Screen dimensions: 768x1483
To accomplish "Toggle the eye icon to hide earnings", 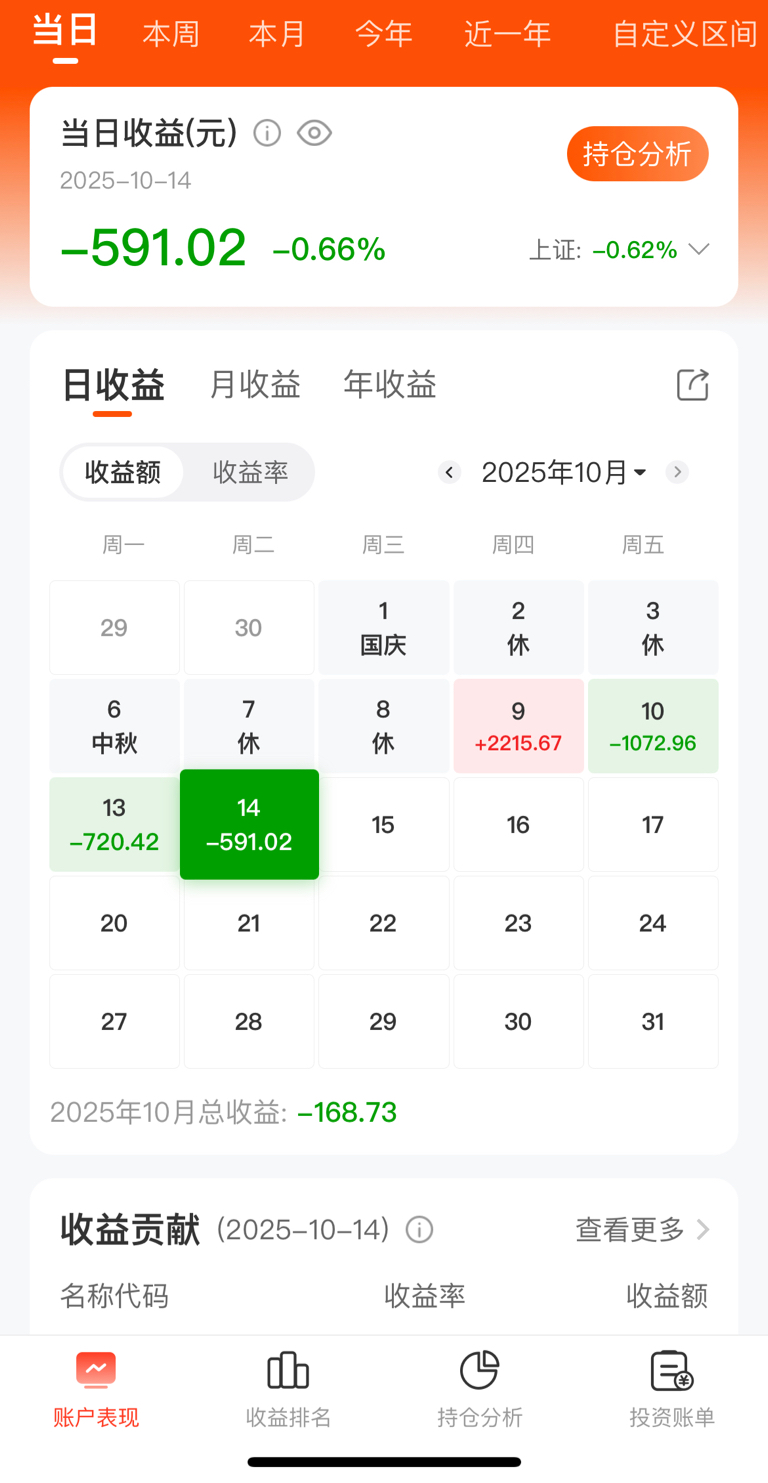I will [x=314, y=133].
